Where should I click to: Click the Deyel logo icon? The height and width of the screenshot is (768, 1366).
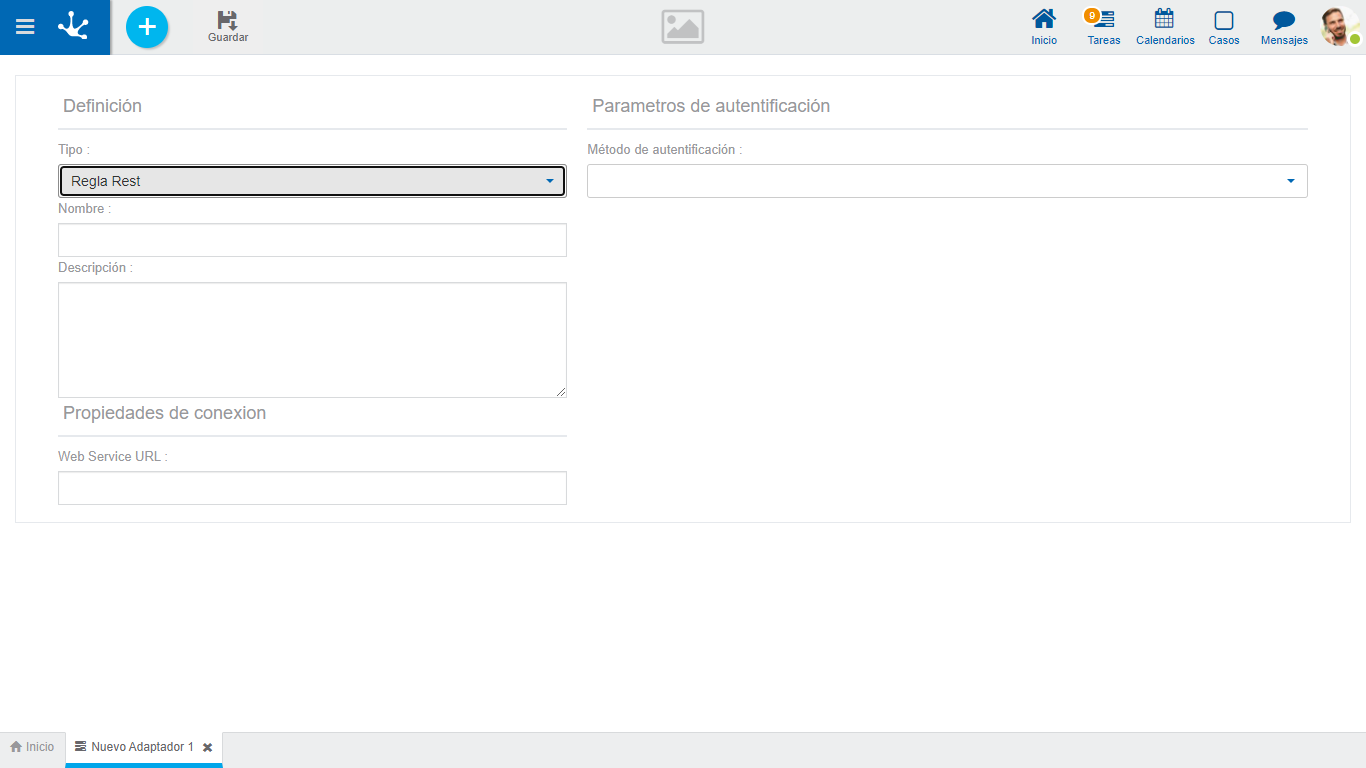[x=74, y=26]
